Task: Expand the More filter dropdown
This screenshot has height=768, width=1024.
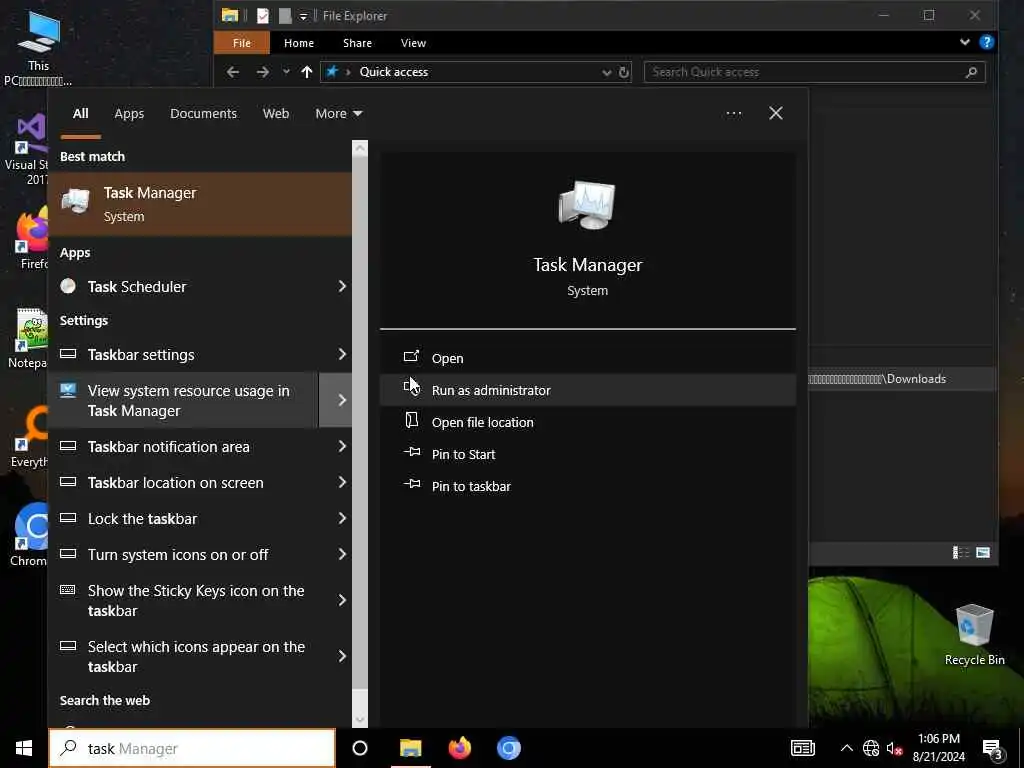Action: (338, 114)
